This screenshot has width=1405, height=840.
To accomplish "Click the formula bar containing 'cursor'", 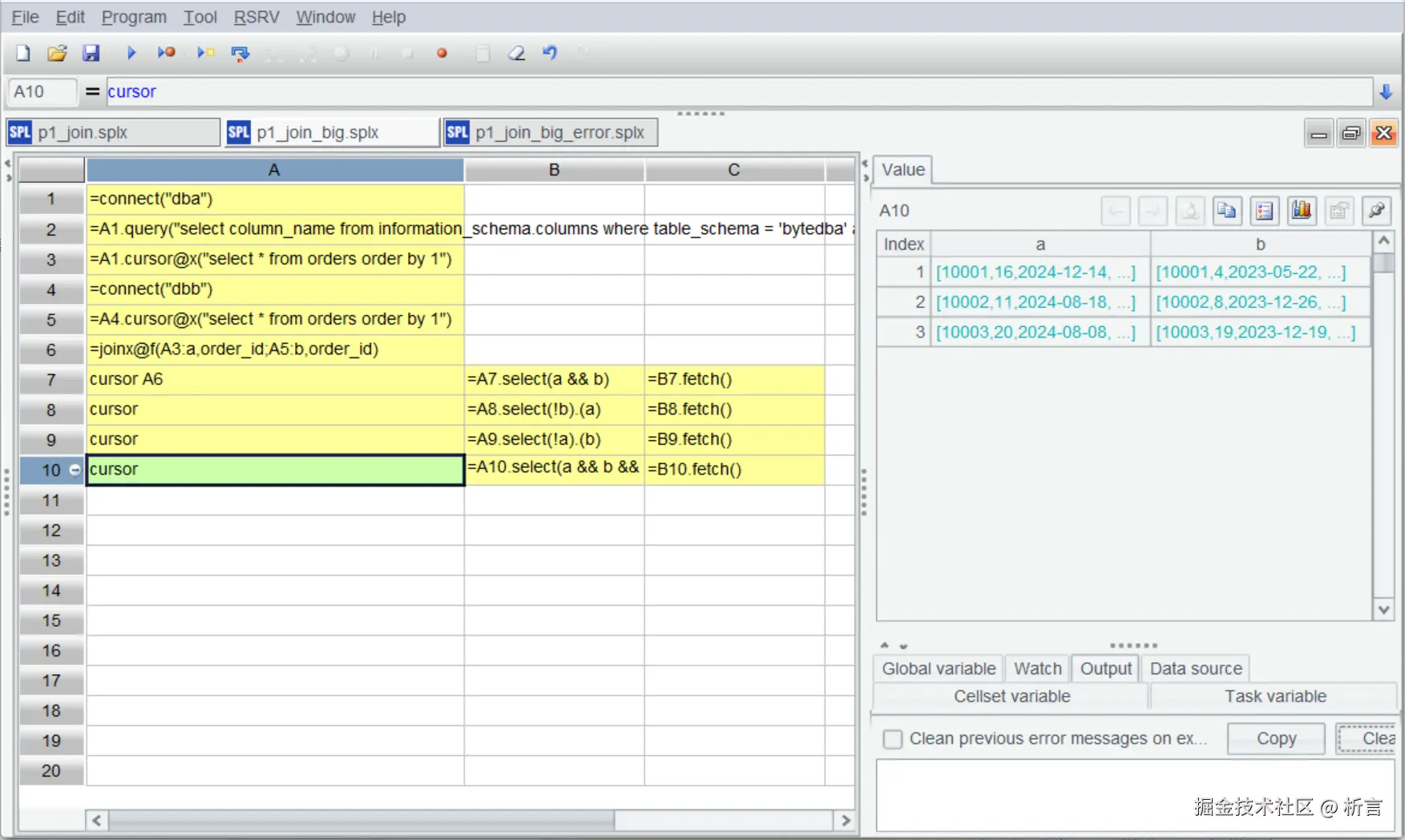I will (x=739, y=92).
